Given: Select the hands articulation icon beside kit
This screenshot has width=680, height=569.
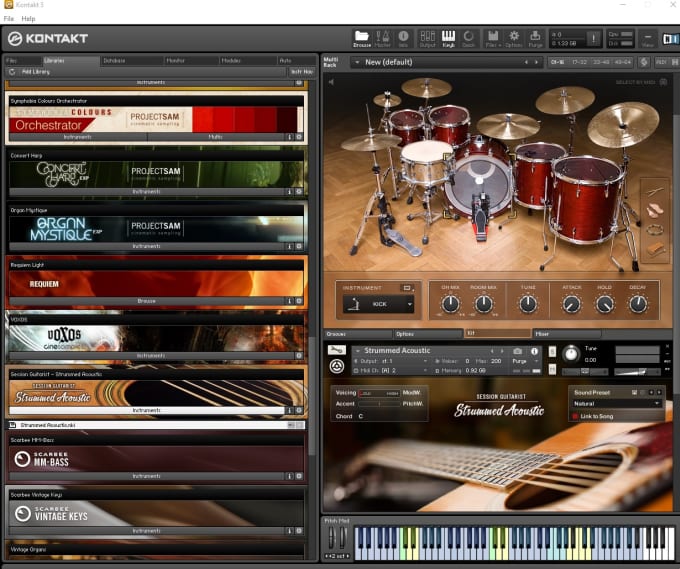Looking at the screenshot, I should [x=655, y=211].
